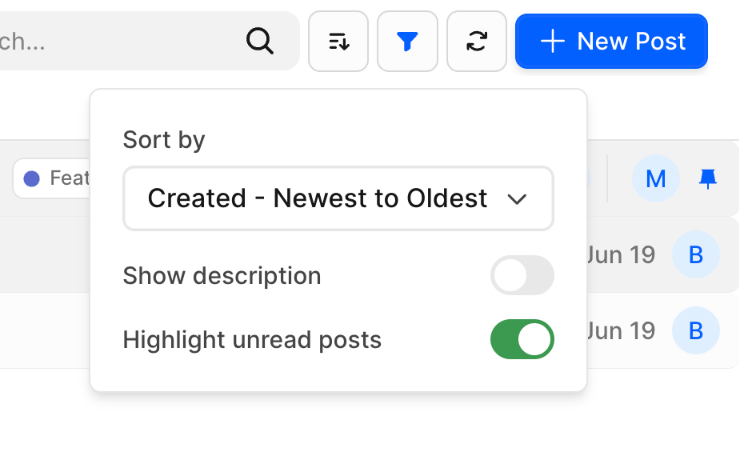Enable the Show description switch
Viewport: 739px width, 470px height.
pyautogui.click(x=521, y=276)
